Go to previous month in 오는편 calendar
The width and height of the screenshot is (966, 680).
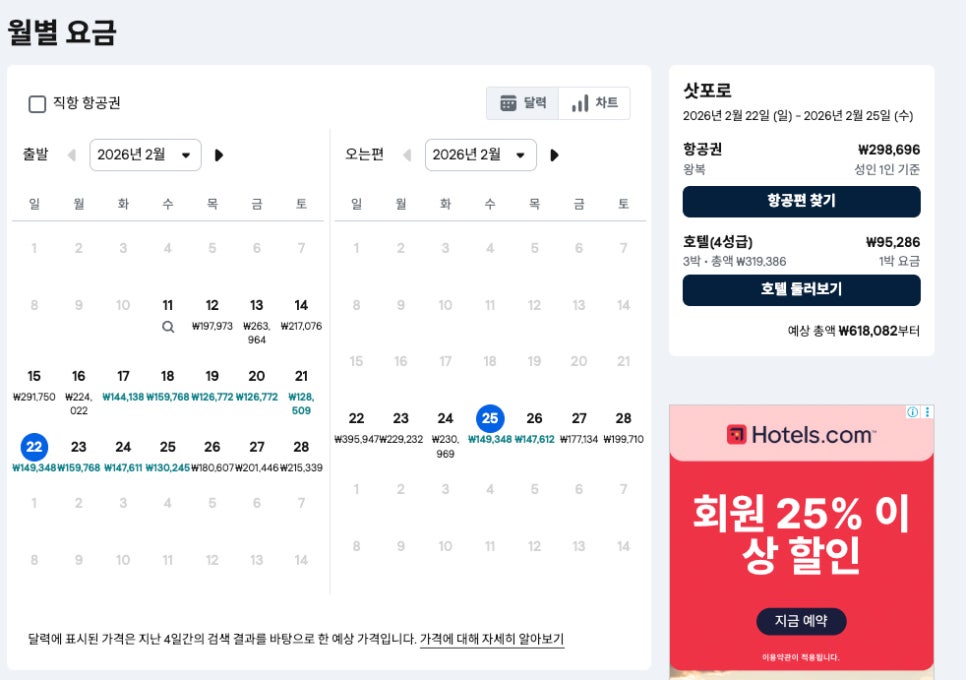point(407,155)
